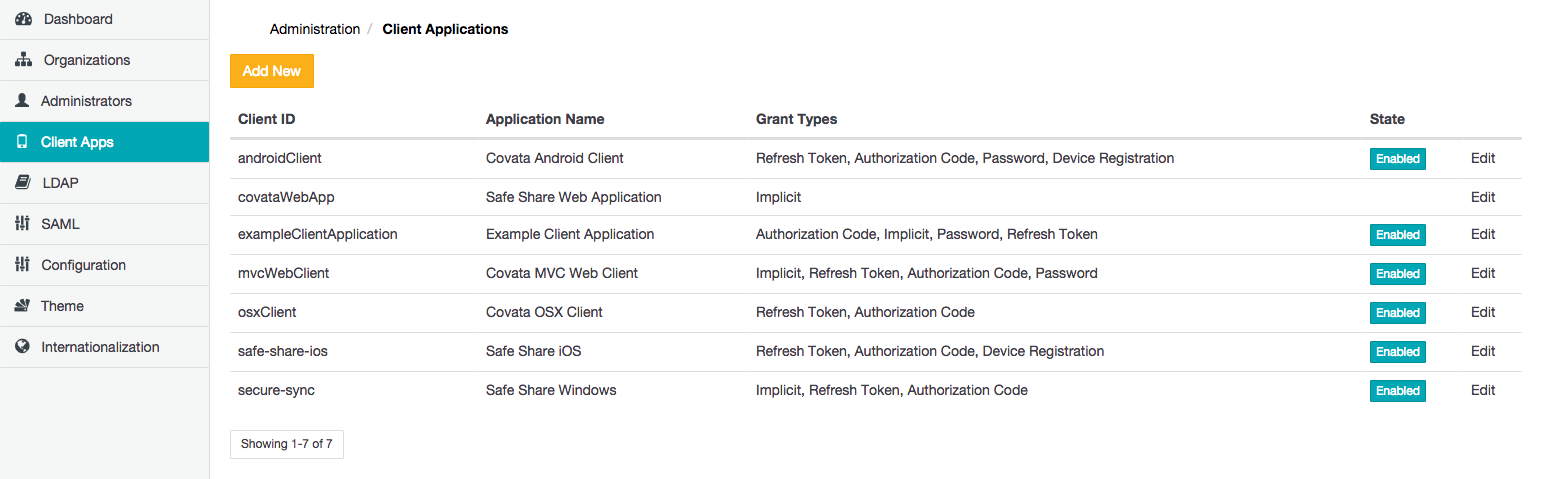This screenshot has height=479, width=1557.
Task: Click the 'Showing 1-7 of 7' pager
Action: click(x=286, y=444)
